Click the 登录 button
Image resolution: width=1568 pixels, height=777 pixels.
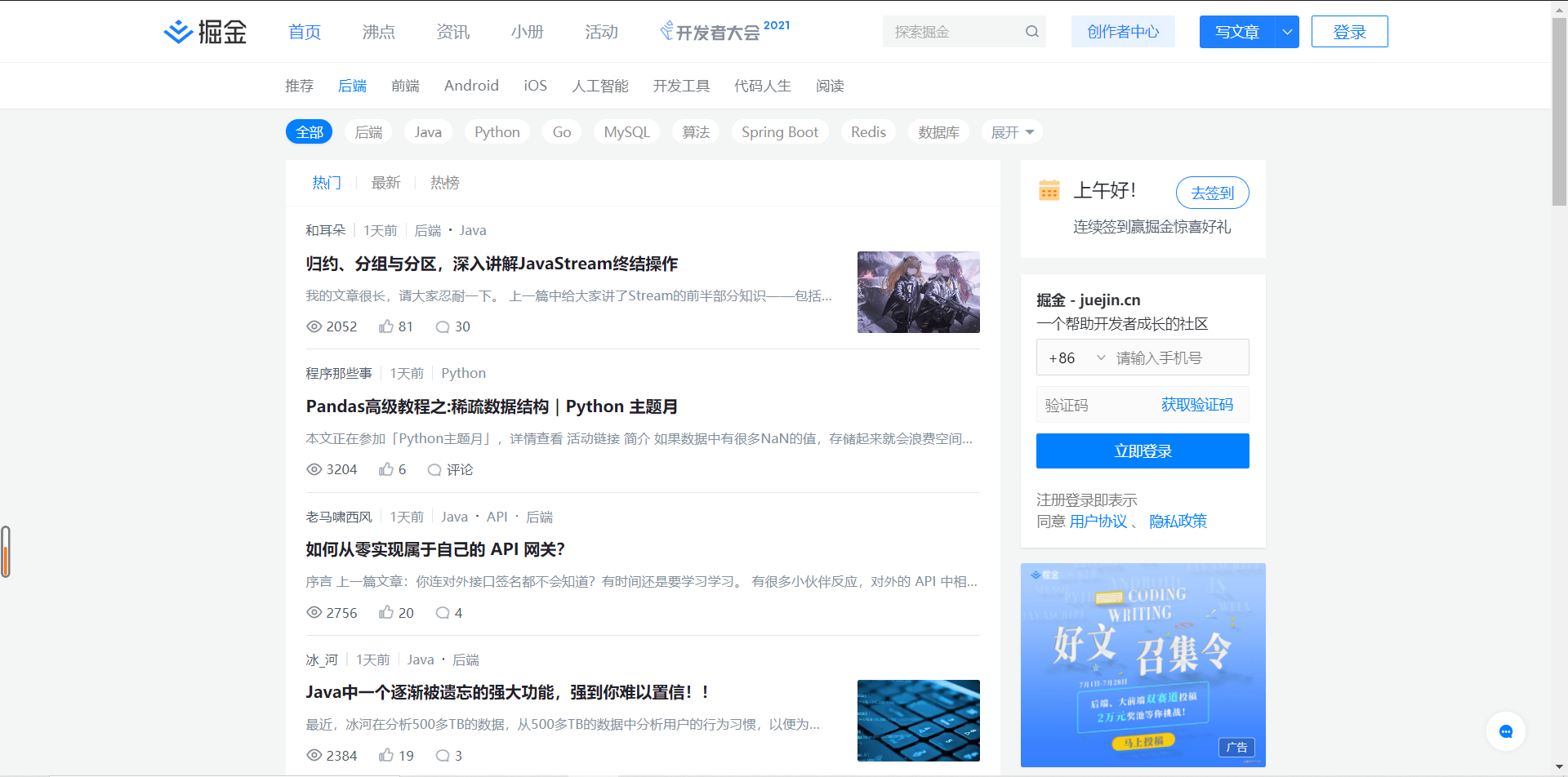tap(1350, 32)
